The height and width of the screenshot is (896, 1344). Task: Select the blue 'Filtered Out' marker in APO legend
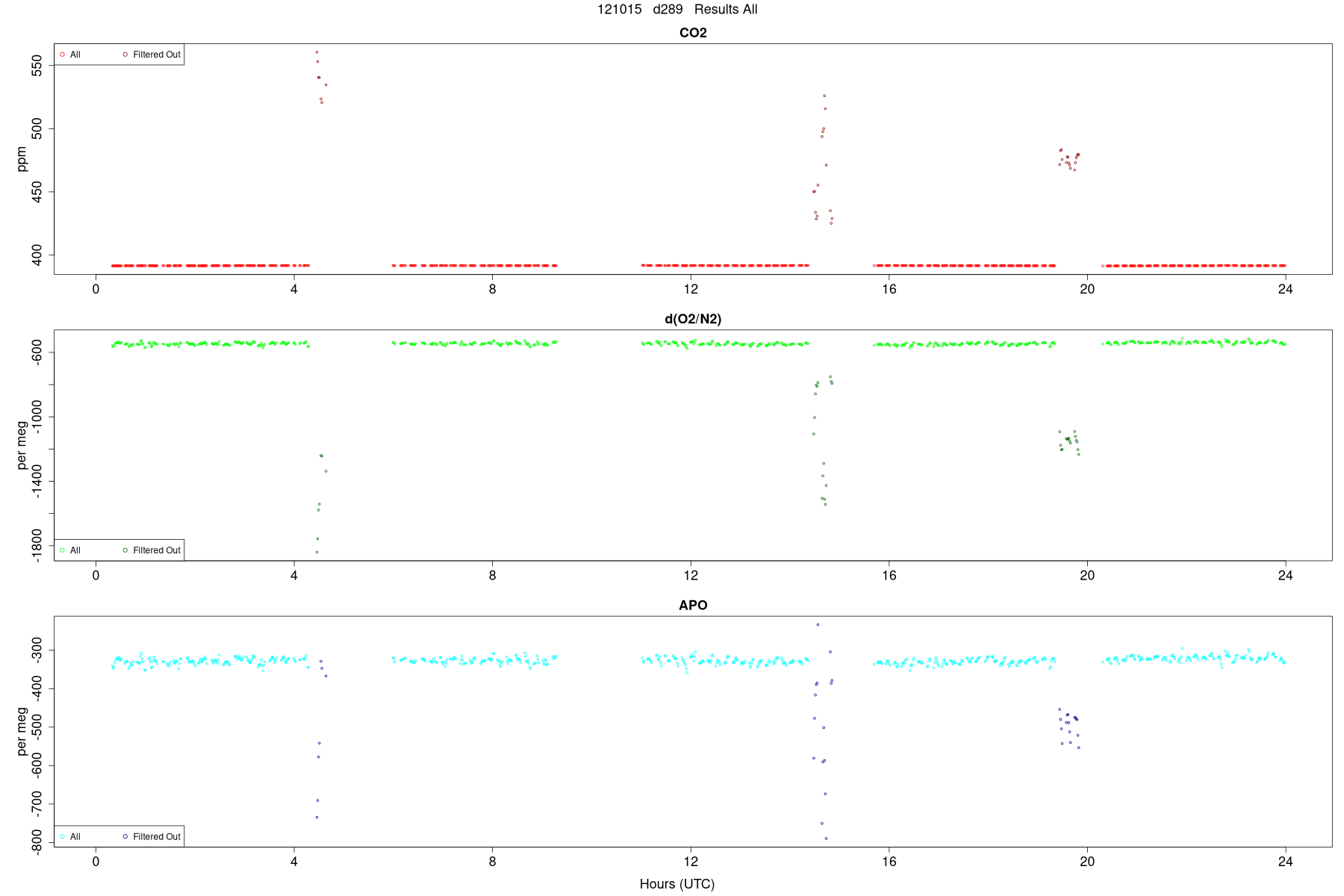(x=125, y=836)
